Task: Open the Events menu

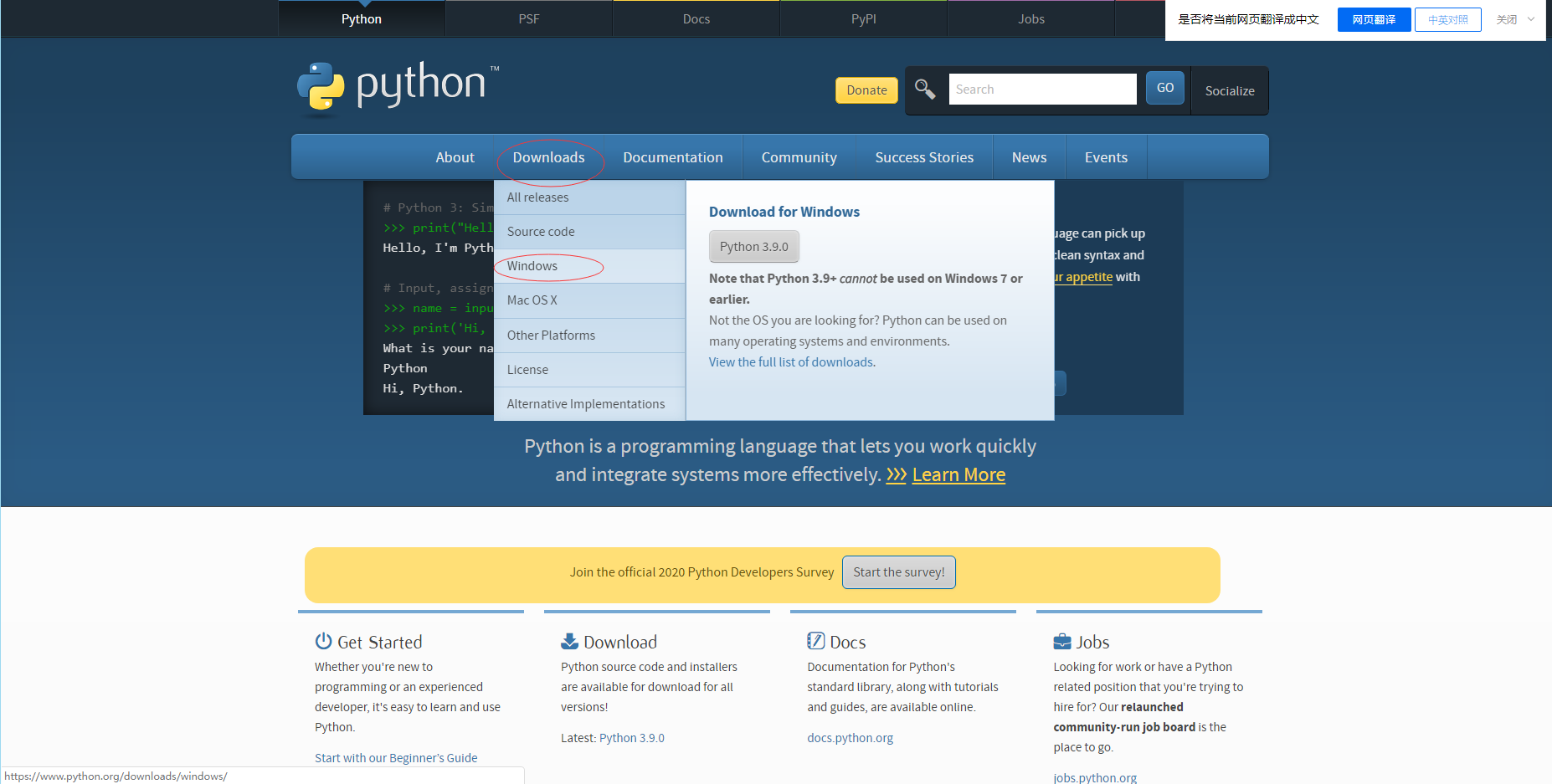Action: (1107, 157)
